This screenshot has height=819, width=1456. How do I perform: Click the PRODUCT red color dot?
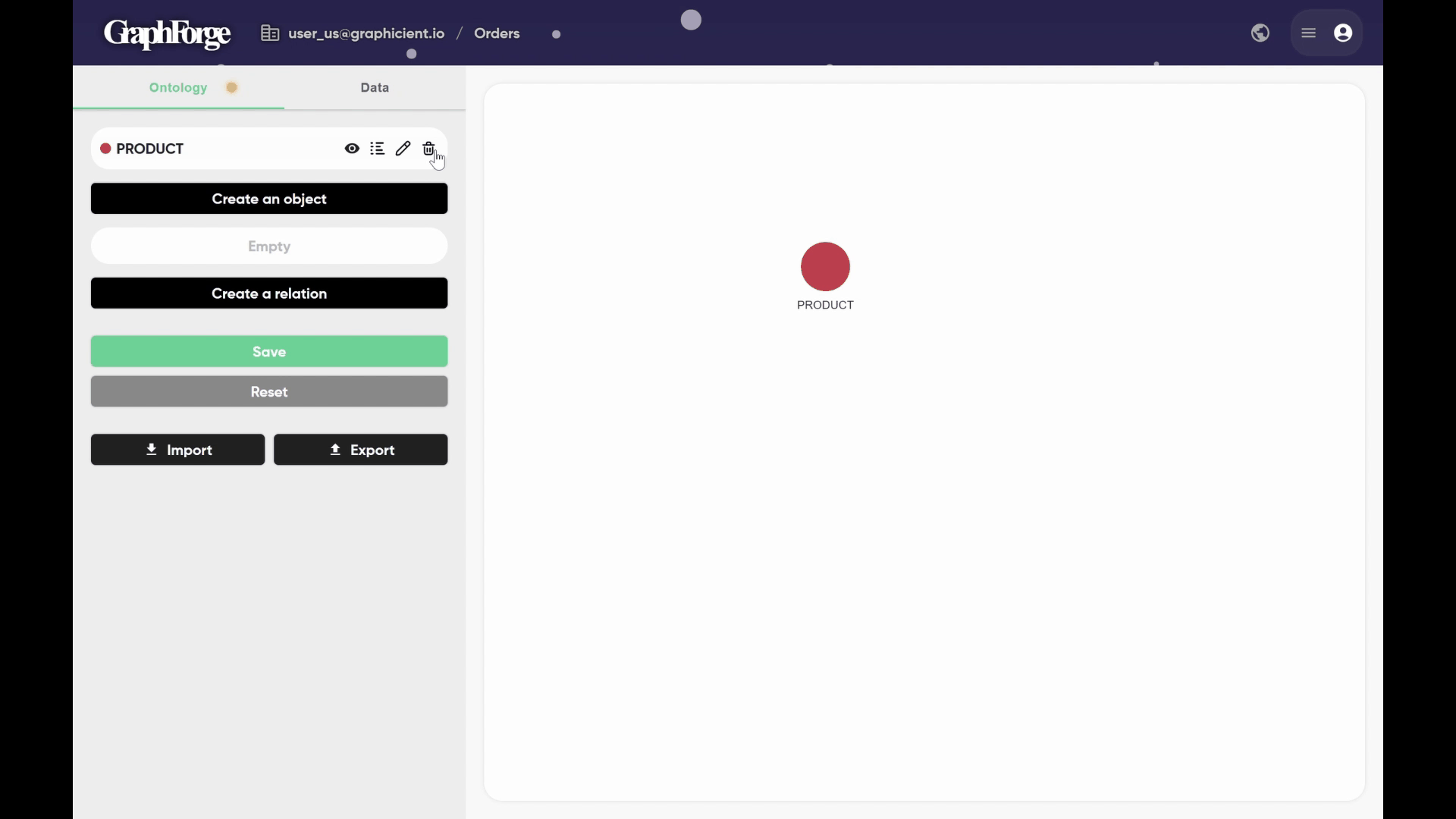click(x=106, y=149)
